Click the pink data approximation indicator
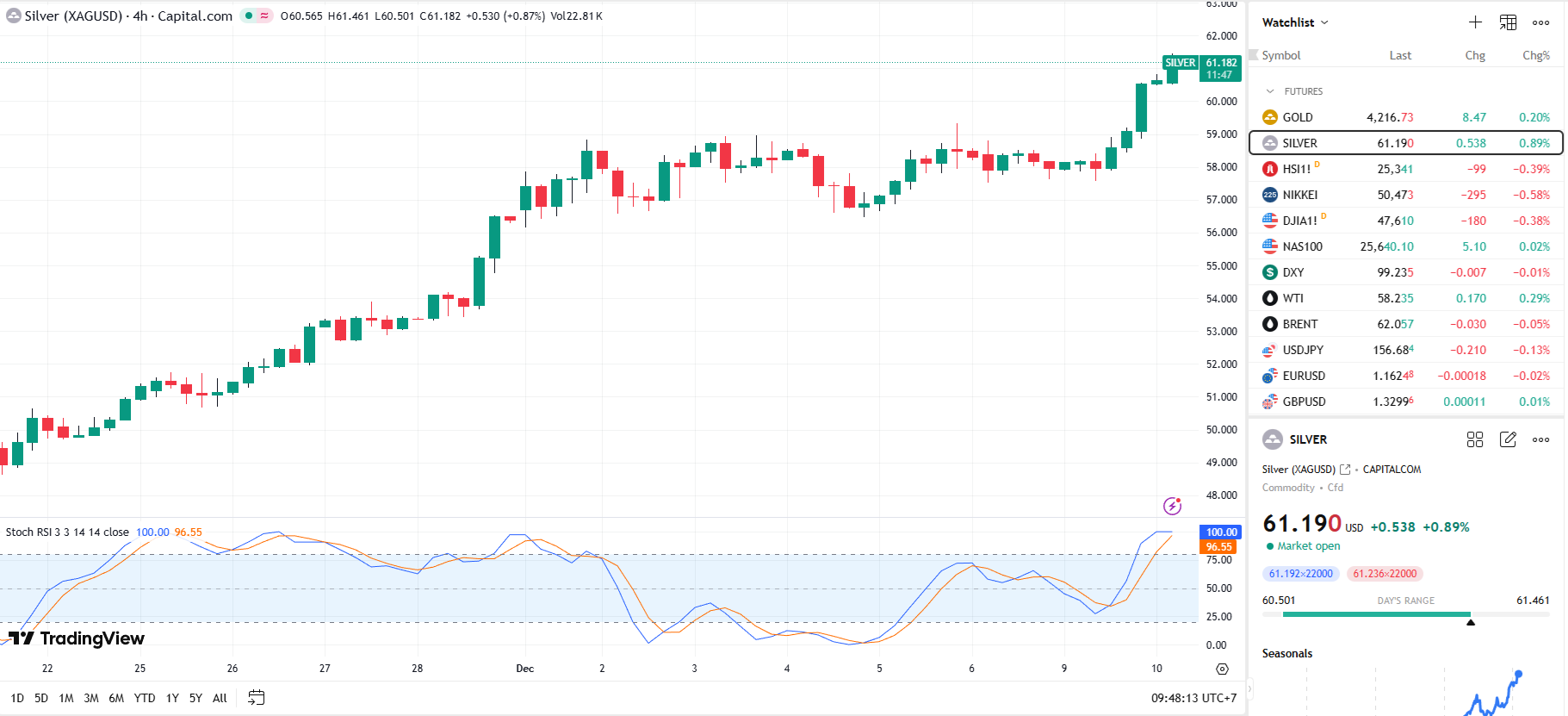The width and height of the screenshot is (1568, 716). click(x=264, y=16)
